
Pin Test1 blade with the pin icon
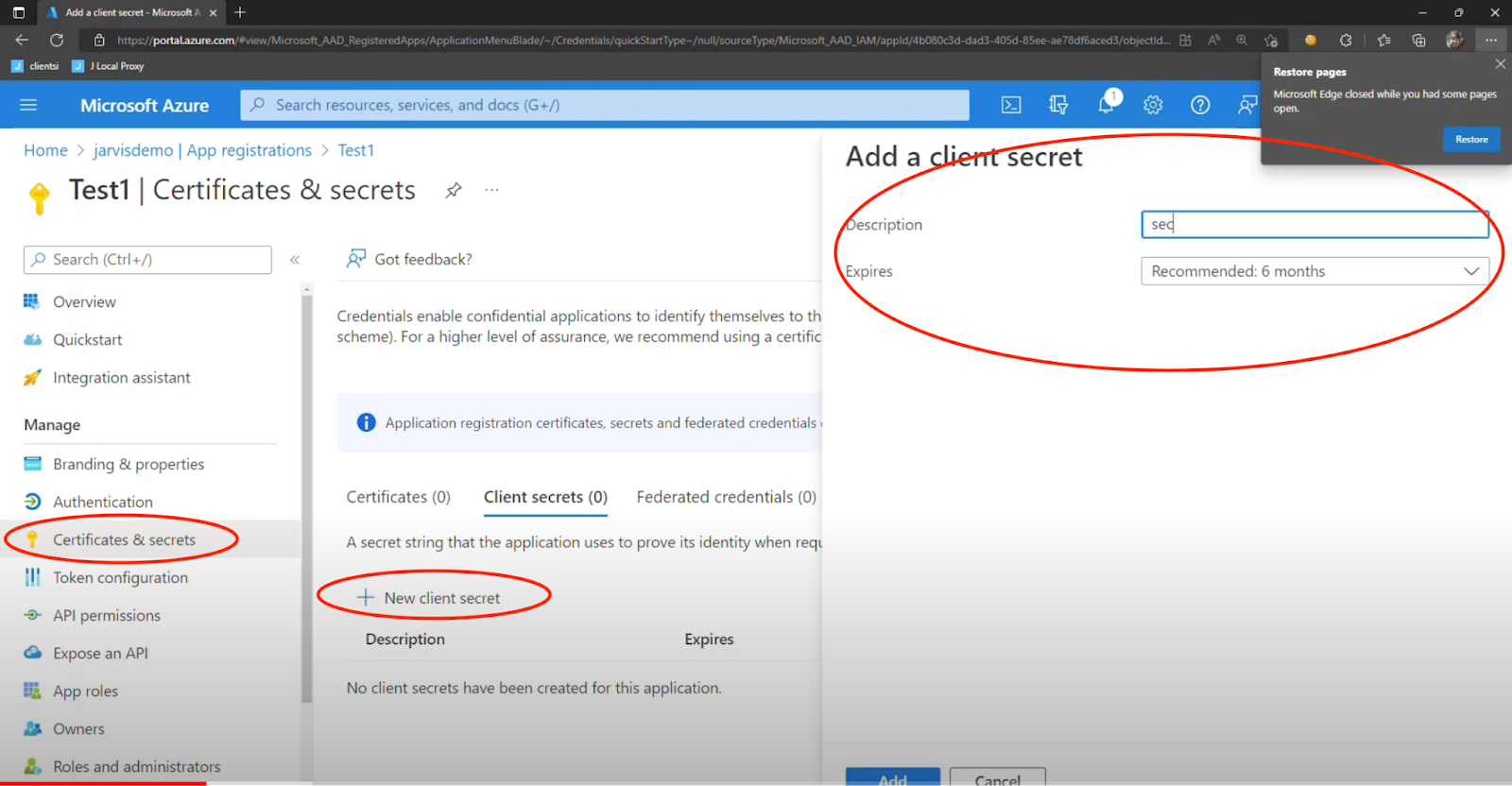tap(454, 190)
